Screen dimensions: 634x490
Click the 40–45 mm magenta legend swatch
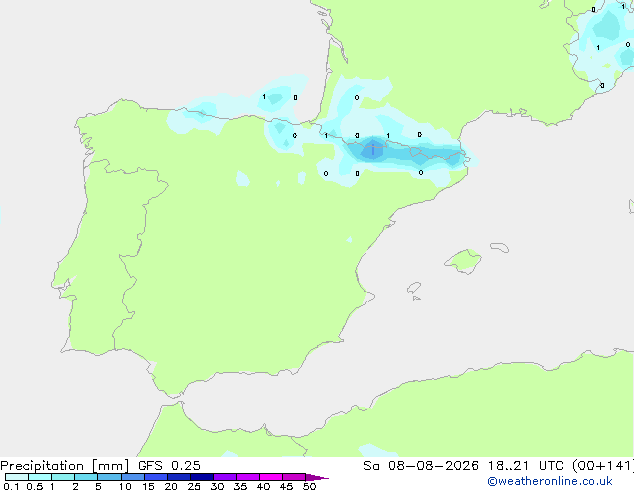point(271,477)
